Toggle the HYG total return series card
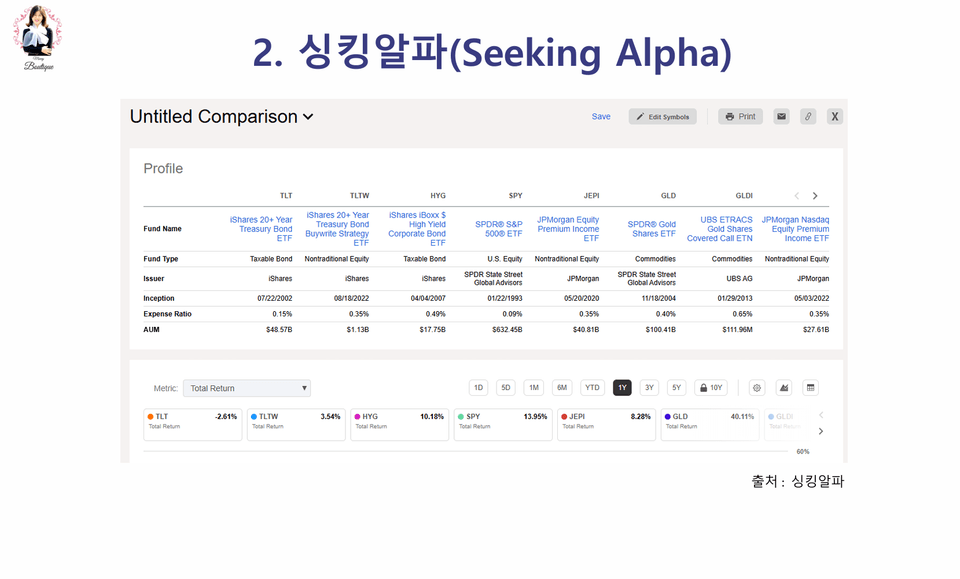 pyautogui.click(x=400, y=424)
